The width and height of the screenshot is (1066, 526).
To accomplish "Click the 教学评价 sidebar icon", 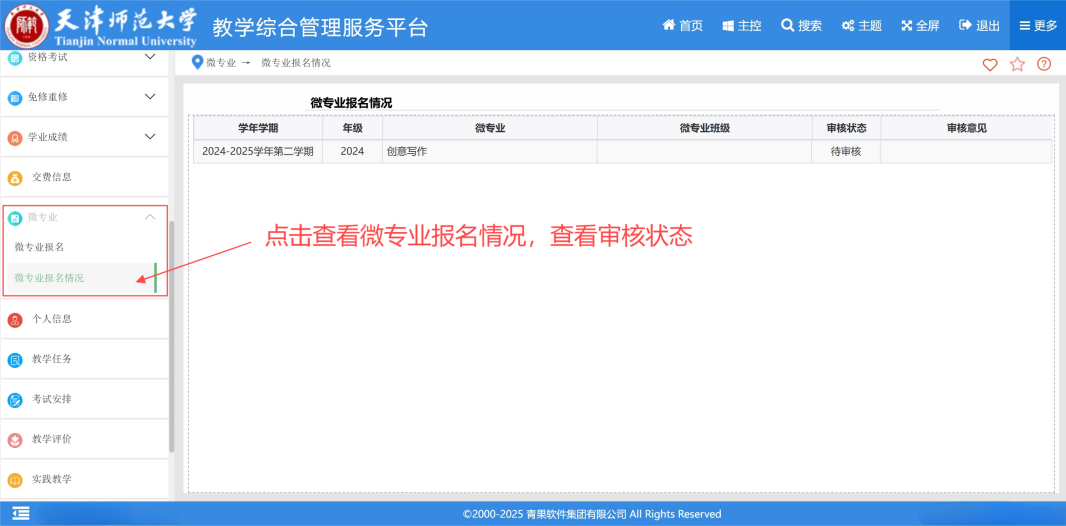I will pos(15,440).
